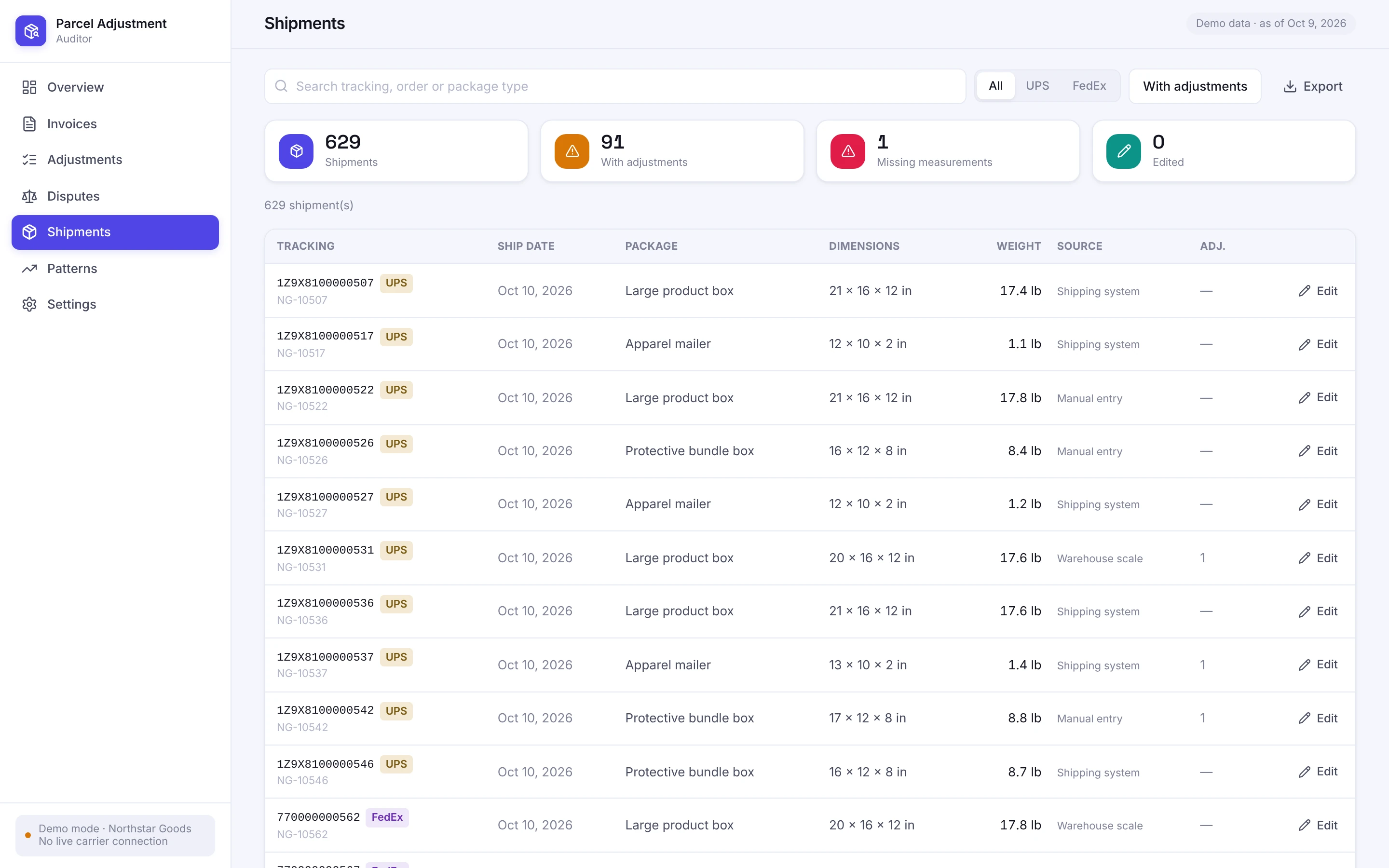Click pencil icon for order NG-10546

(x=1304, y=772)
